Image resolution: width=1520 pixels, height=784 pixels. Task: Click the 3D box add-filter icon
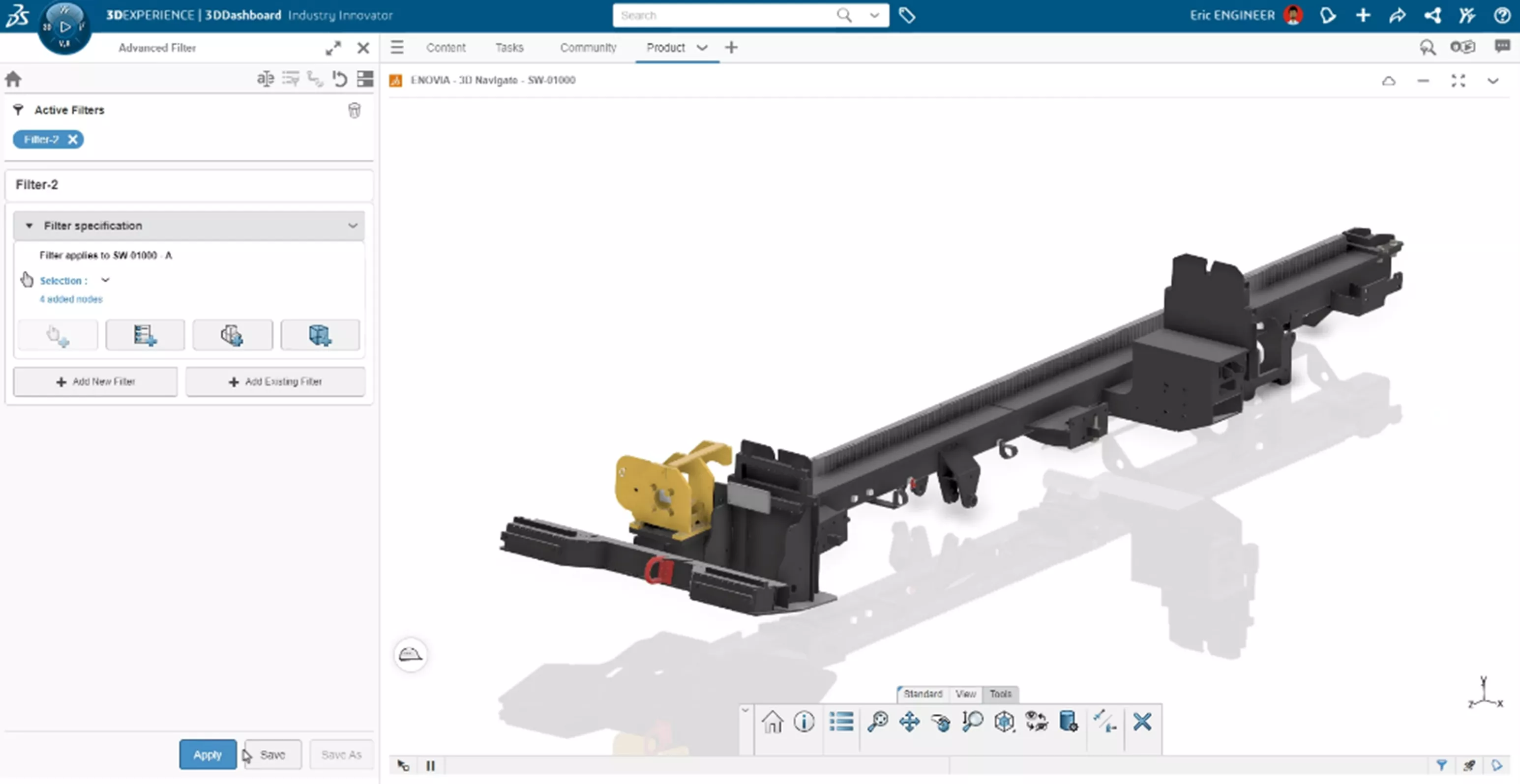click(320, 335)
